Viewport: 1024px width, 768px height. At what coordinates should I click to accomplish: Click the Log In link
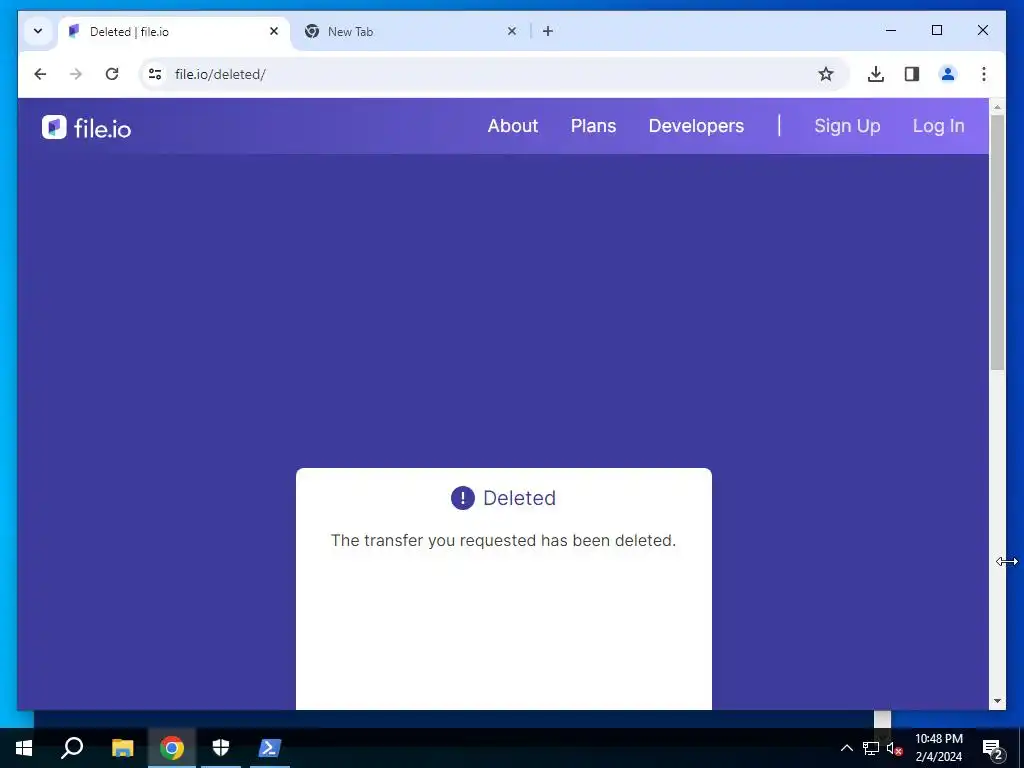[x=938, y=126]
